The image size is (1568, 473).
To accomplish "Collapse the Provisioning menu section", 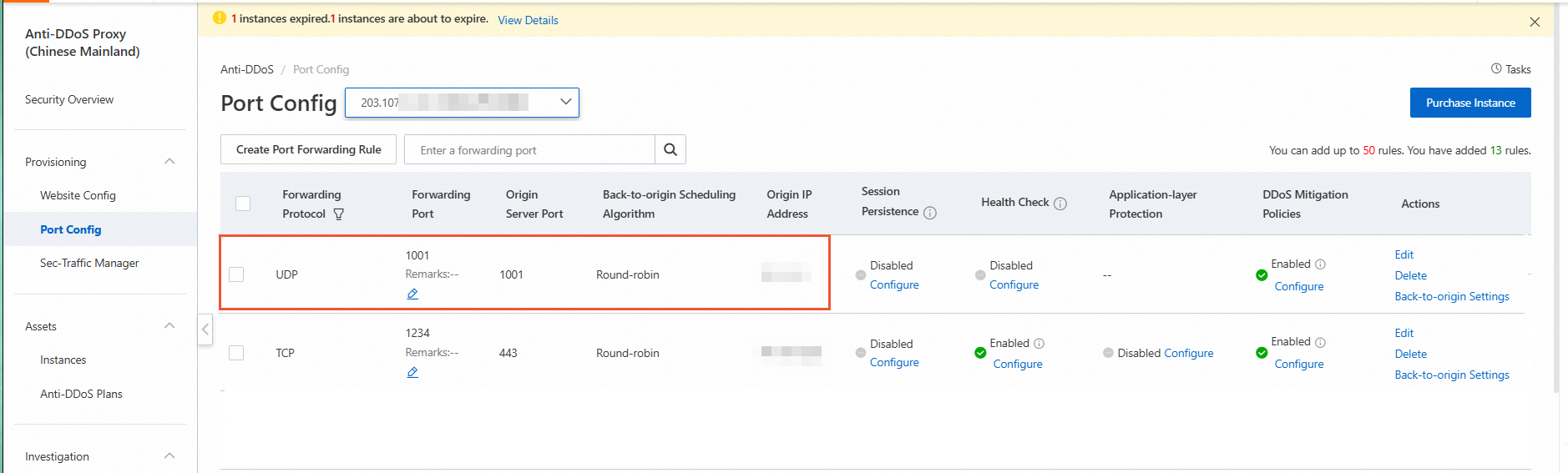I will tap(169, 161).
